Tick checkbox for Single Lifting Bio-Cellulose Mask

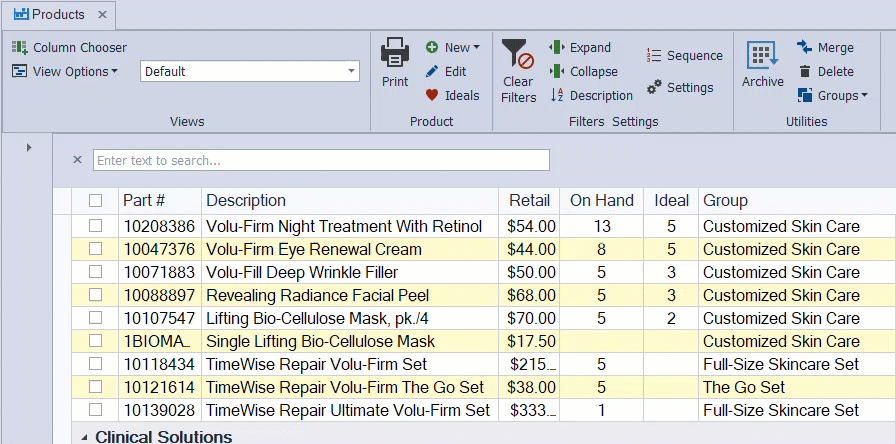(95, 341)
